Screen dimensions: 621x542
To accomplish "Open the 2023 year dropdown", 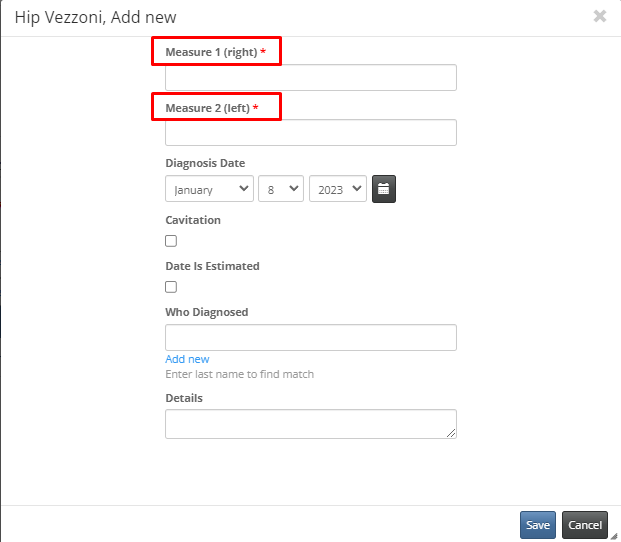I will pyautogui.click(x=338, y=189).
